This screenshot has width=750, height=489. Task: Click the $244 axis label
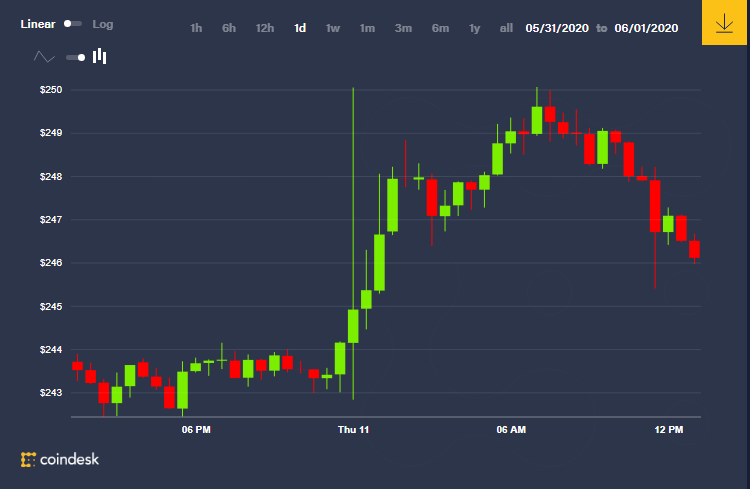coord(51,350)
